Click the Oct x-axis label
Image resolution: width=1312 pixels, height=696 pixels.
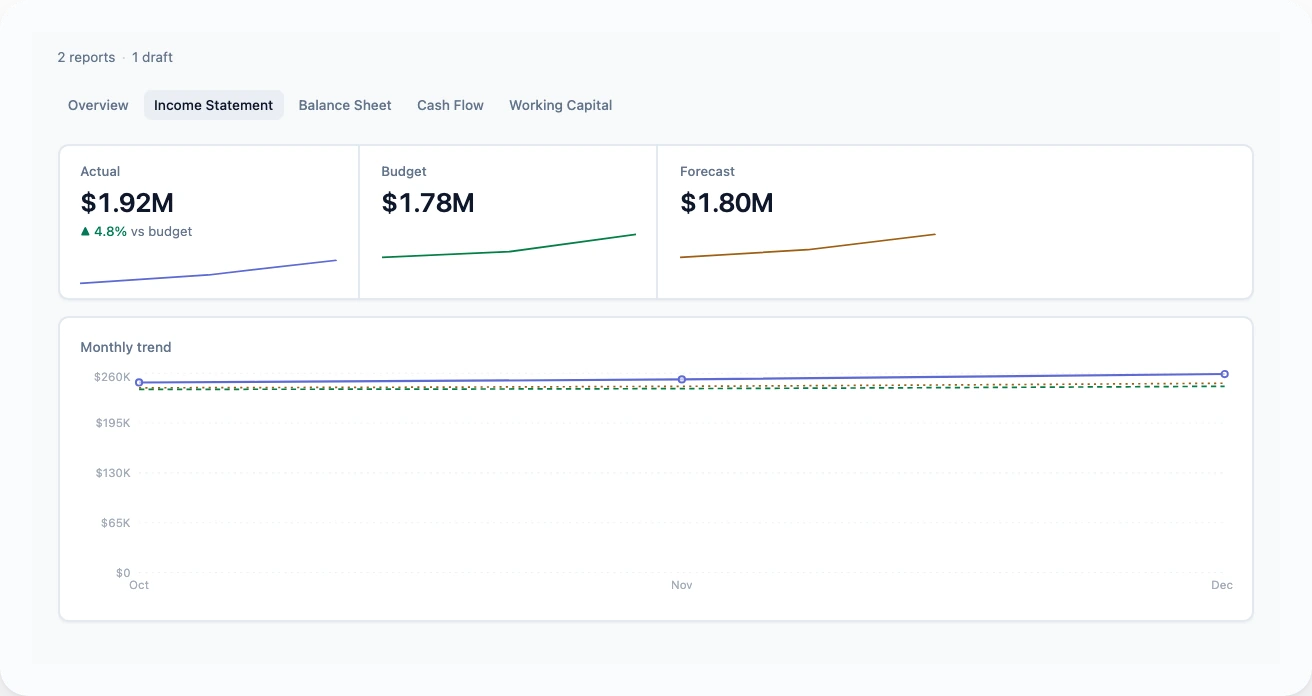[x=139, y=585]
